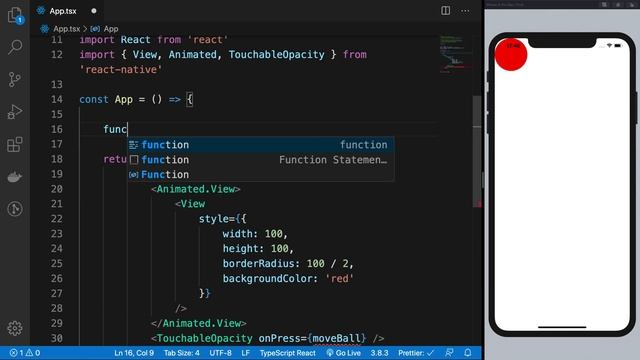Open the Manage gear icon
This screenshot has height=360, width=640.
pyautogui.click(x=15, y=328)
